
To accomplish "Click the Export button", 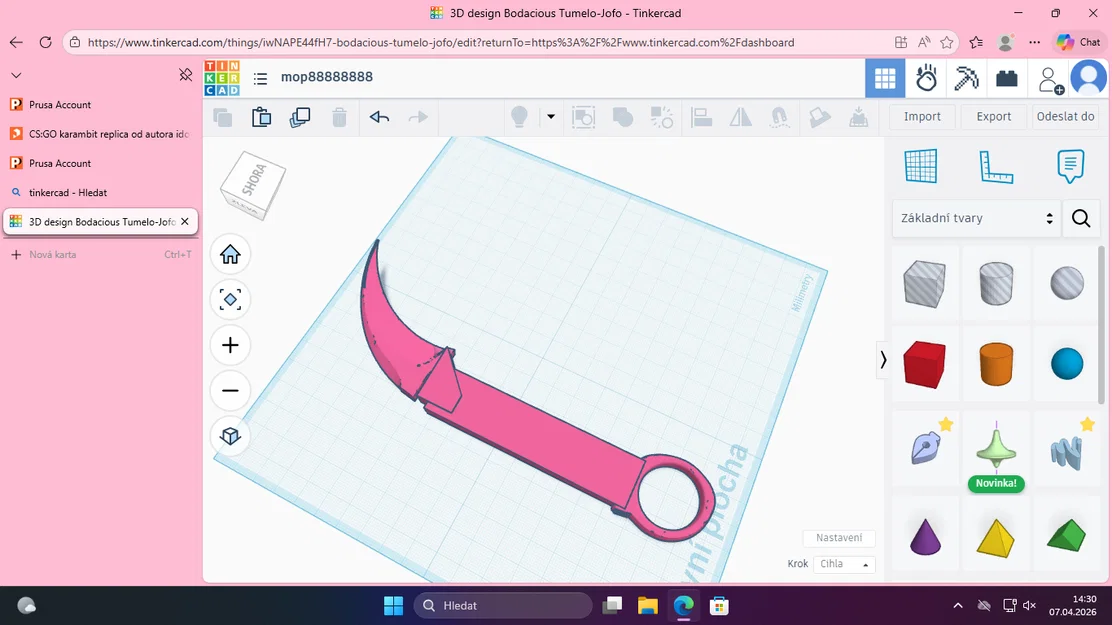I will (992, 116).
